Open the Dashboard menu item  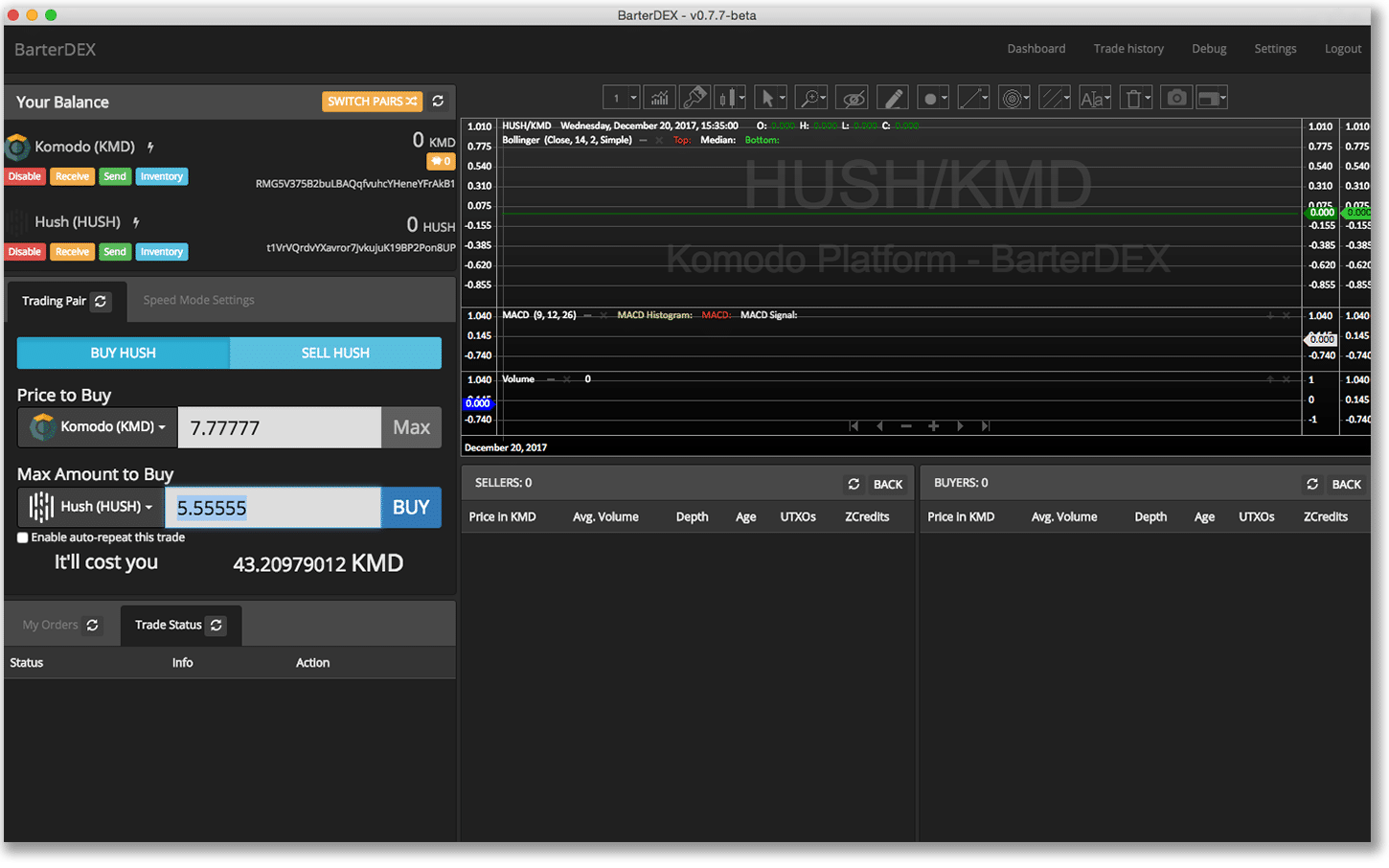pyautogui.click(x=1036, y=49)
